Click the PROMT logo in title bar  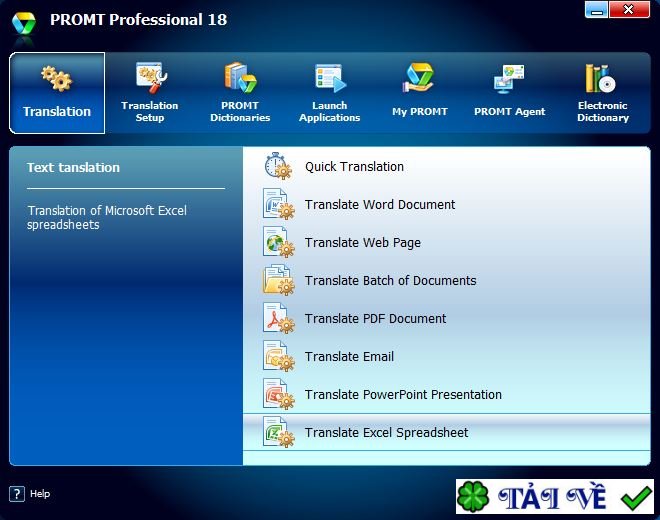pyautogui.click(x=24, y=23)
